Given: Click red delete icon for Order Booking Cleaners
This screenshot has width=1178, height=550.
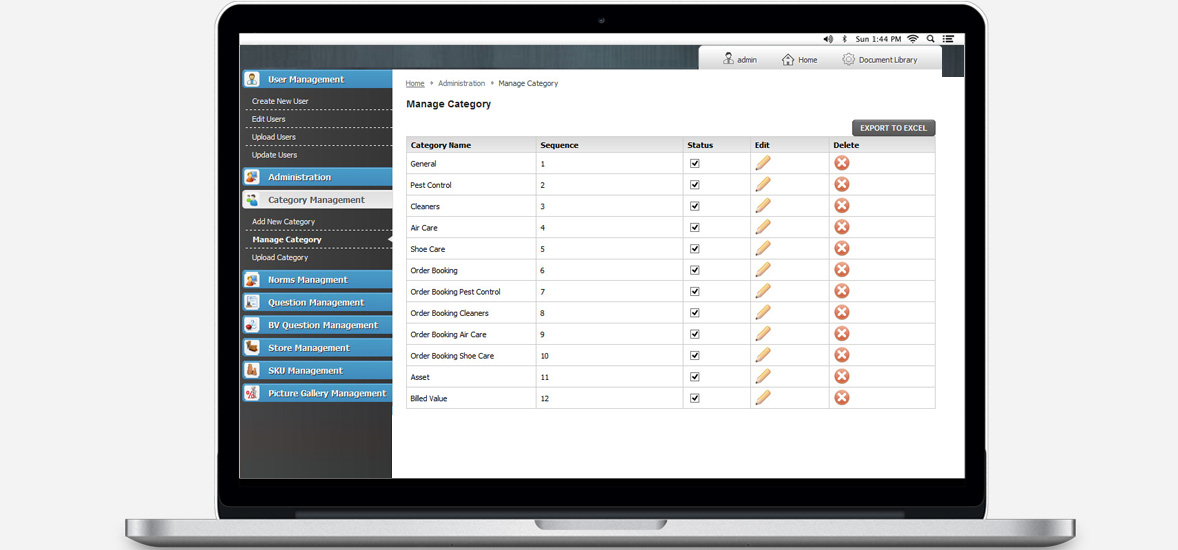Looking at the screenshot, I should click(x=842, y=313).
